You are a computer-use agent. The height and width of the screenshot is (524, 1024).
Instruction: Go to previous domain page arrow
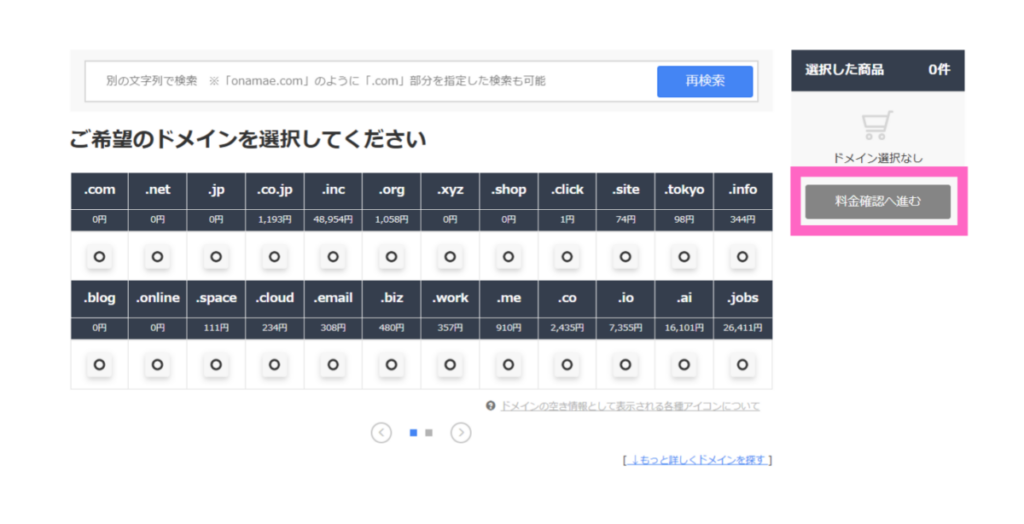(x=381, y=432)
